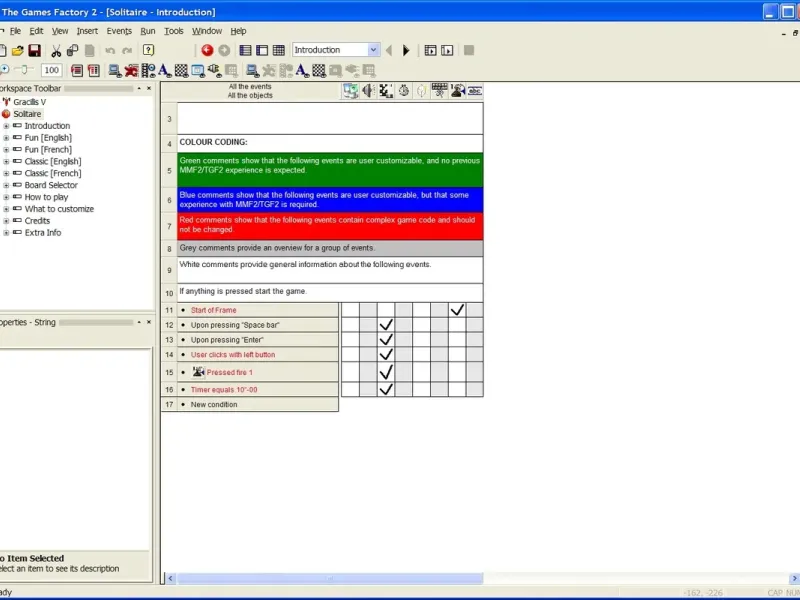Select the Storyboard controls chessboard icon
The height and width of the screenshot is (600, 800).
[386, 91]
